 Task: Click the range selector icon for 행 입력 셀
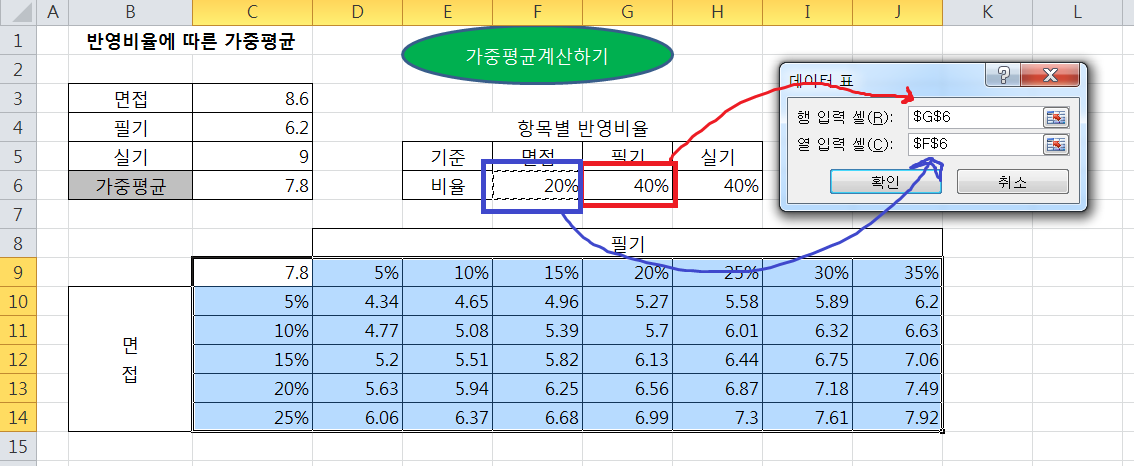pyautogui.click(x=1057, y=117)
